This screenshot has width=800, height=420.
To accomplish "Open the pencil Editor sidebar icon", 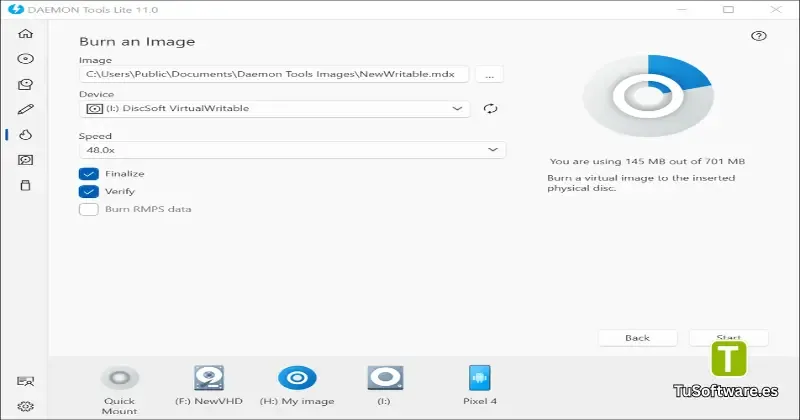I will coord(26,109).
